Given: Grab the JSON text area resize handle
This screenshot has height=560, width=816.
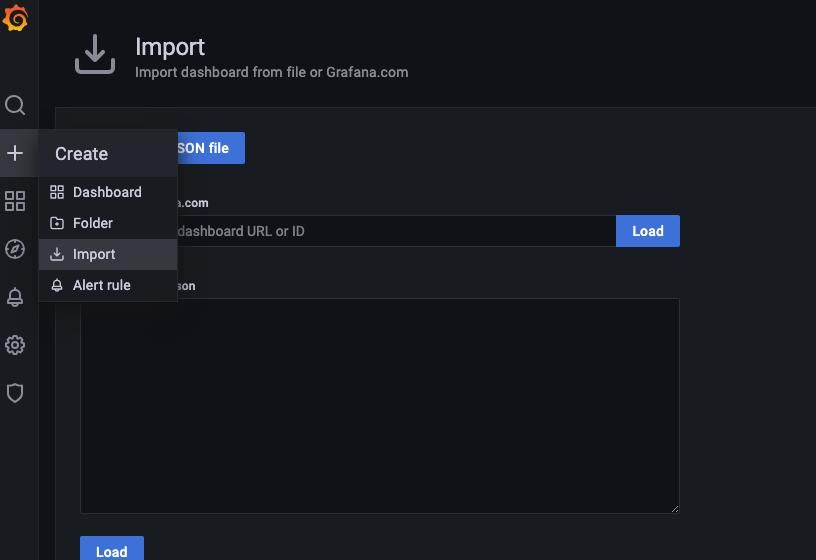Looking at the screenshot, I should click(x=674, y=509).
